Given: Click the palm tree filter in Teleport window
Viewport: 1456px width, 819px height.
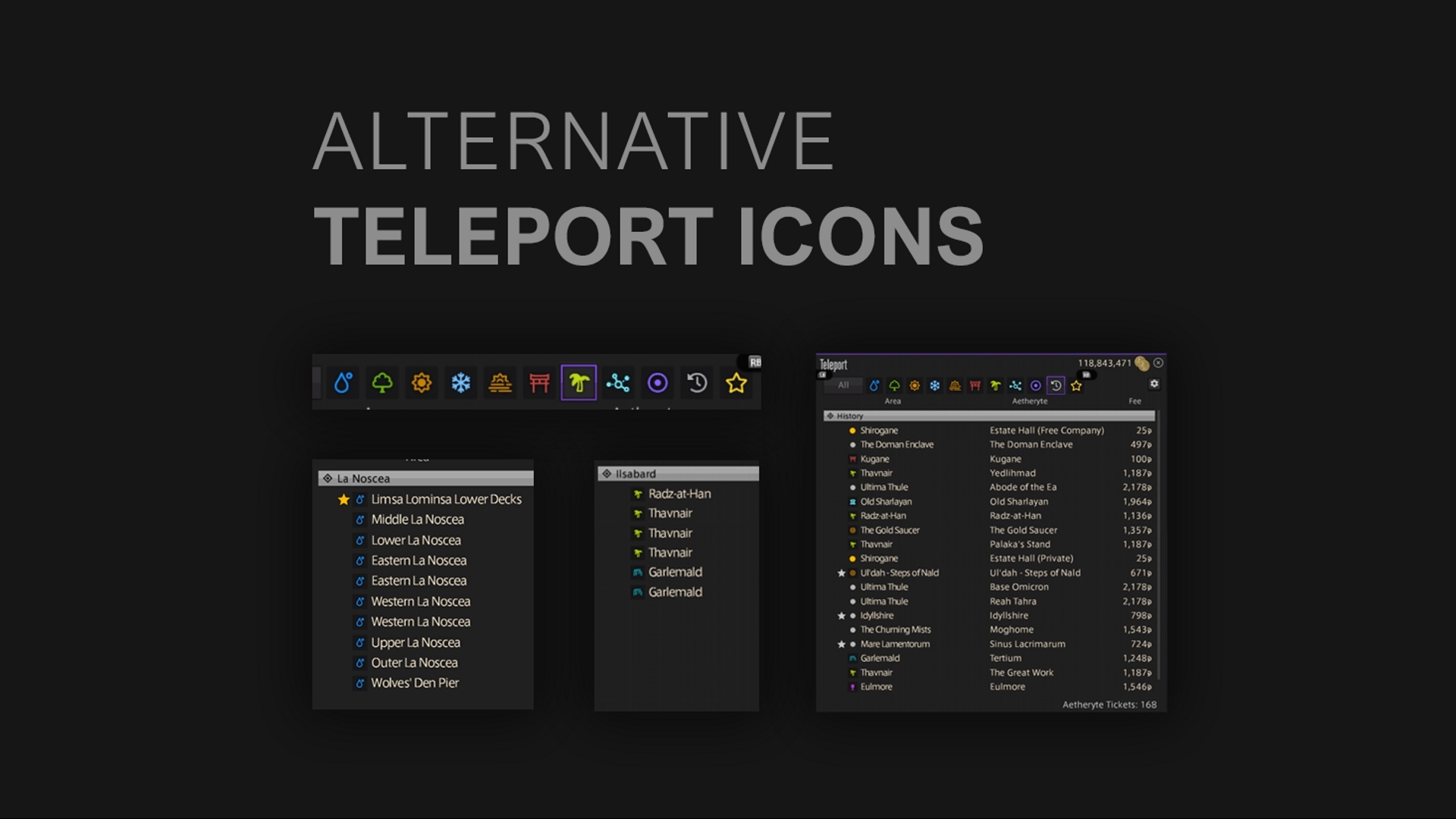Looking at the screenshot, I should pyautogui.click(x=996, y=385).
